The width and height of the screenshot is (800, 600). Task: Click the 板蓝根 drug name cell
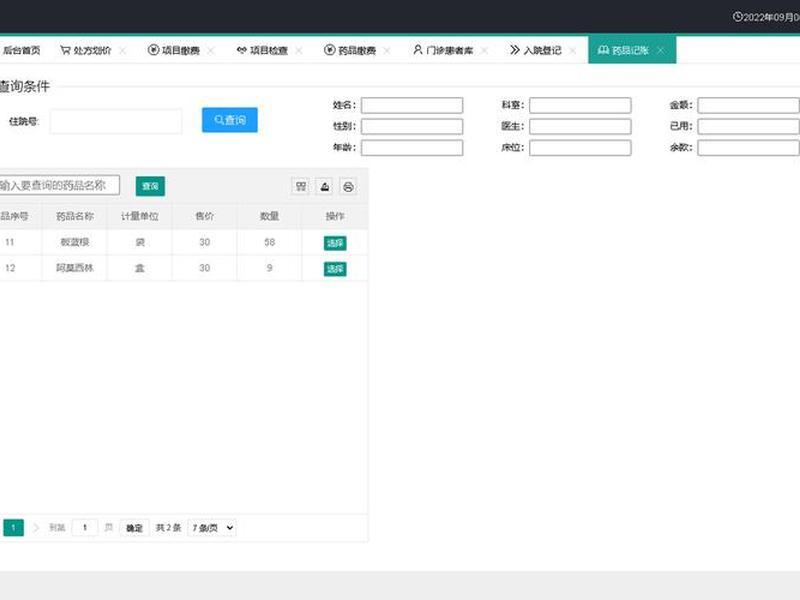pos(74,242)
